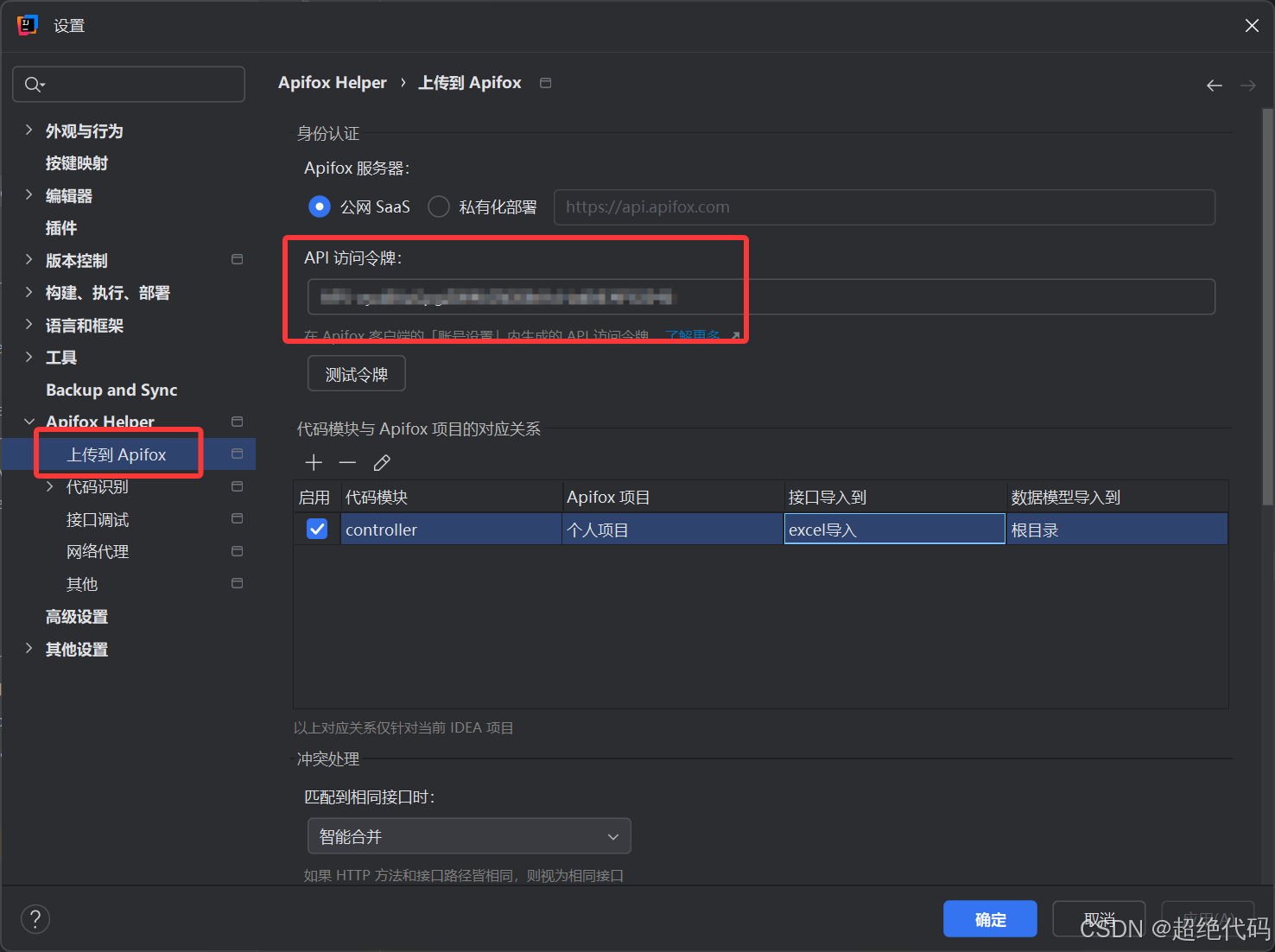Select the 私有化部署 radio button
Image resolution: width=1275 pixels, height=952 pixels.
pyautogui.click(x=439, y=206)
